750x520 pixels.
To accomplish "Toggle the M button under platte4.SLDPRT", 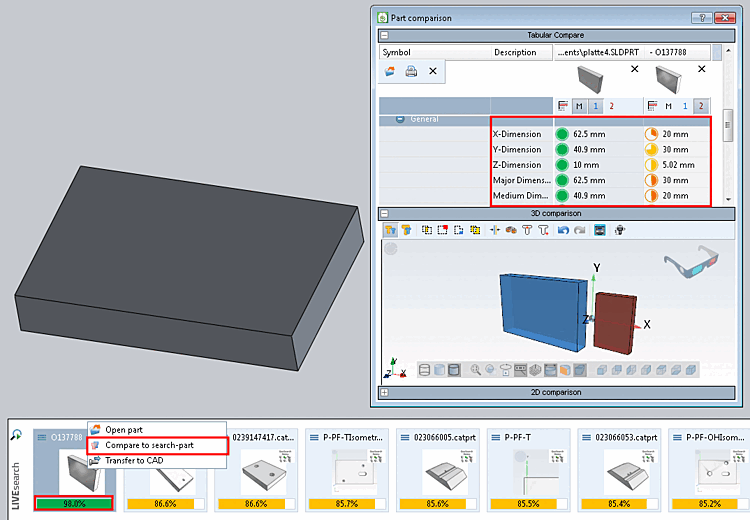I will click(x=579, y=106).
